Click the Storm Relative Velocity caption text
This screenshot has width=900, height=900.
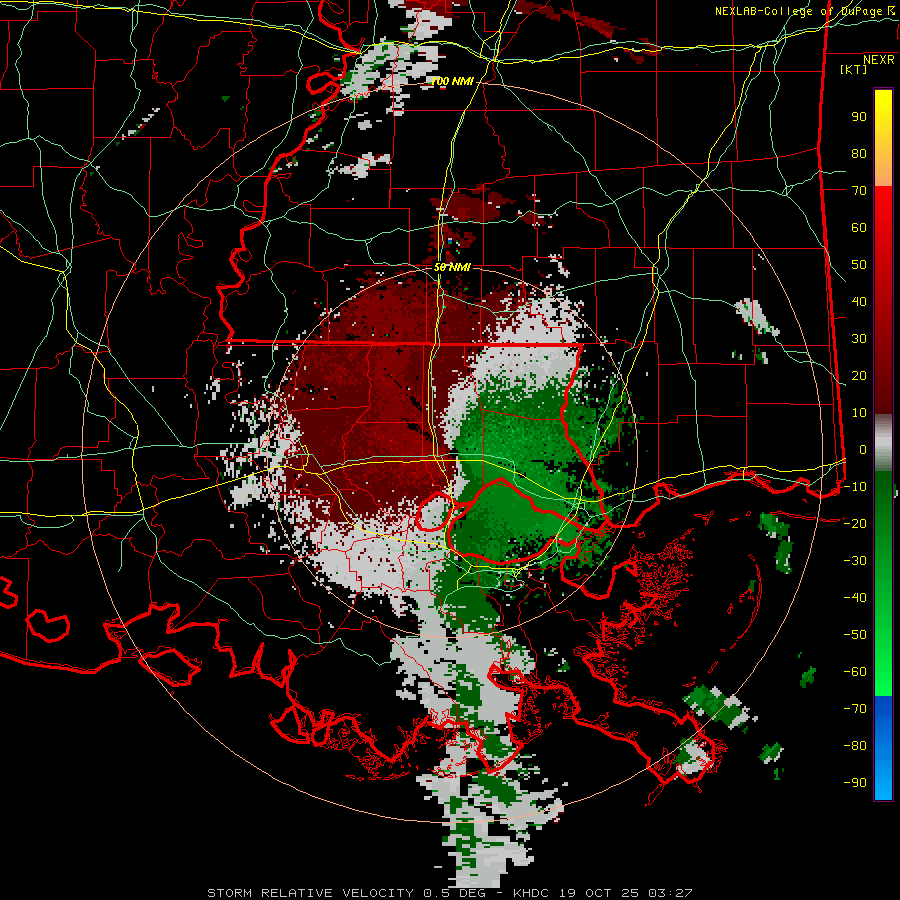pos(449,893)
